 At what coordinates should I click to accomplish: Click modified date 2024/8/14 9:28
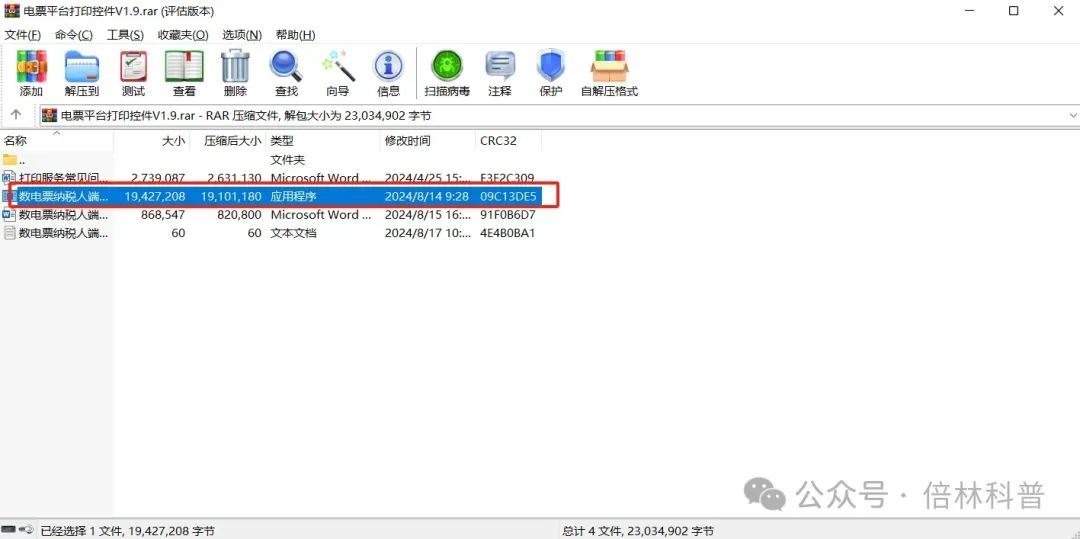pos(426,196)
